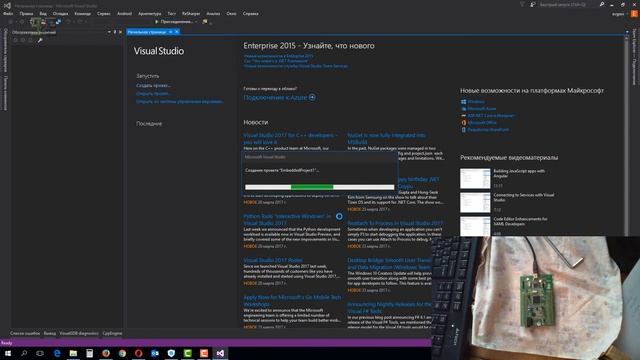The height and width of the screenshot is (360, 640).
Task: Toggle auto-hide pin of Solution Explorer
Action: (115, 32)
